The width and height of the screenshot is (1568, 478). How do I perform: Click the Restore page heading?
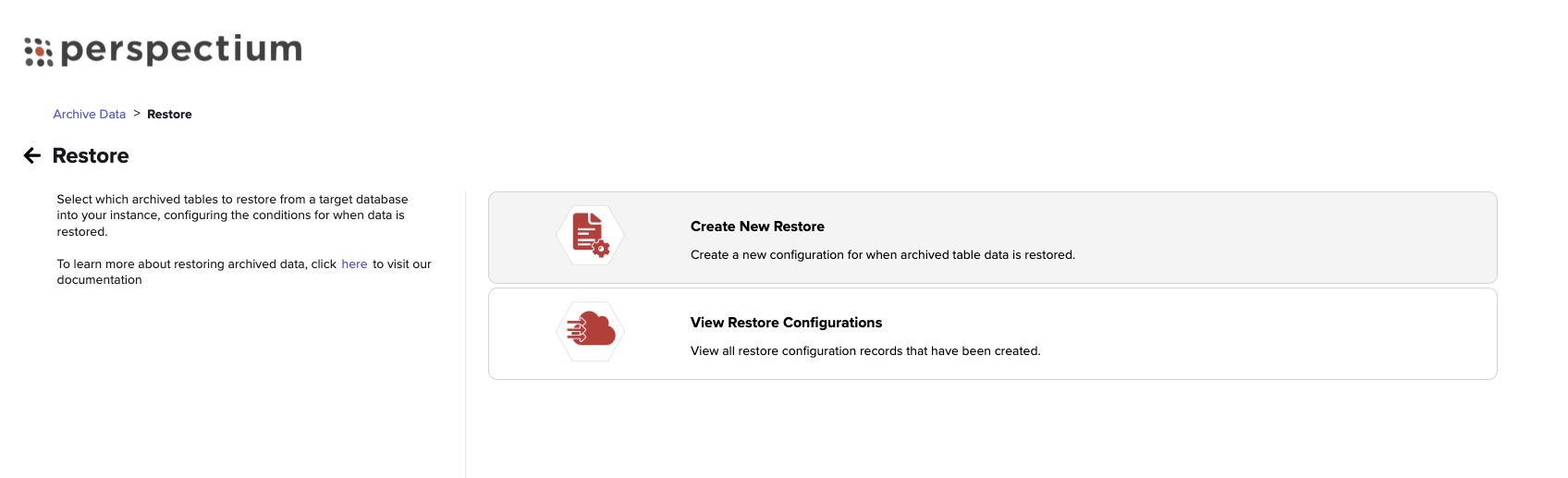[91, 155]
